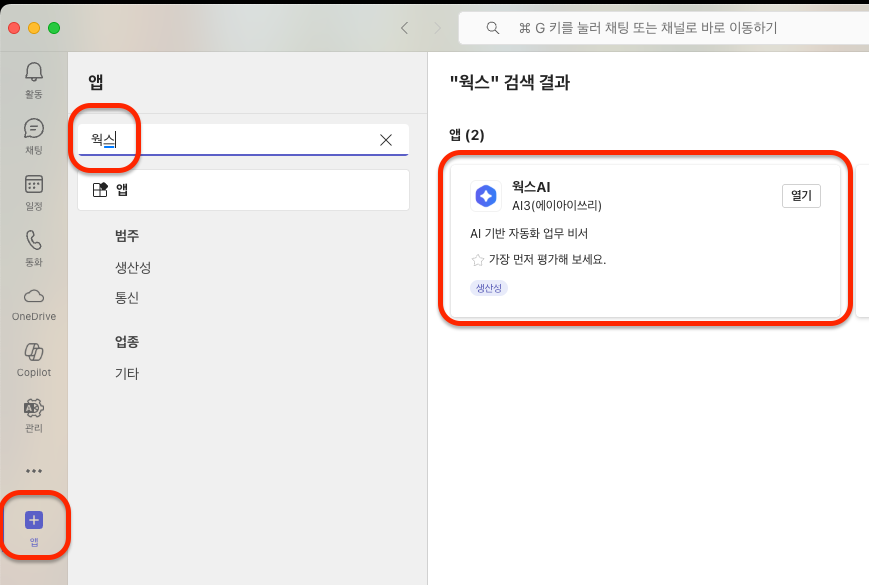Click the top search magnifier icon
The height and width of the screenshot is (585, 869).
pyautogui.click(x=493, y=28)
